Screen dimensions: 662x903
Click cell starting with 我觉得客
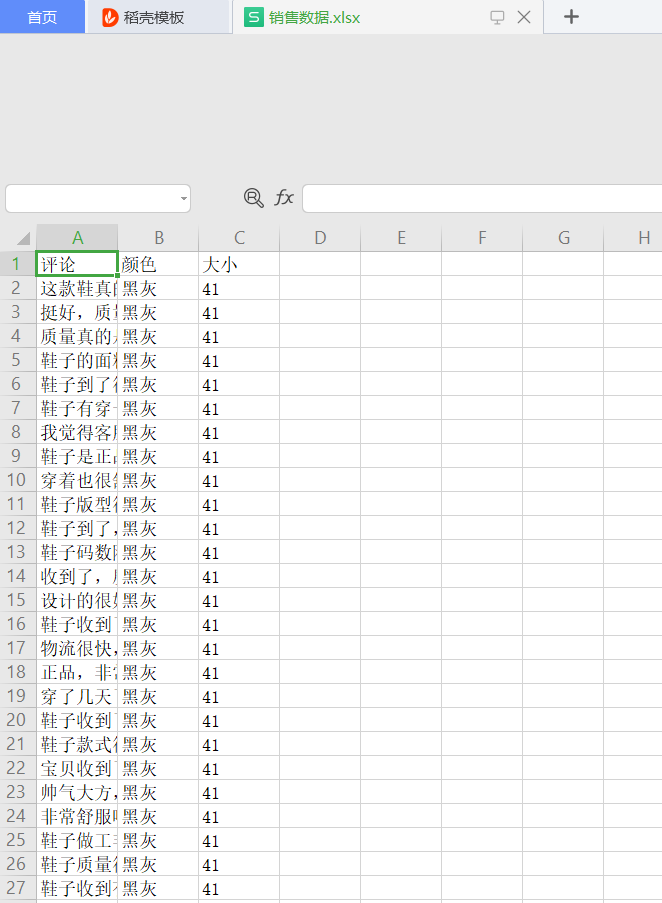coord(77,432)
